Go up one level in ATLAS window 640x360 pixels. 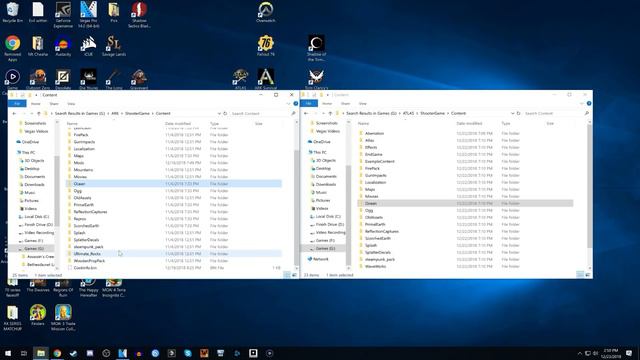[330, 113]
